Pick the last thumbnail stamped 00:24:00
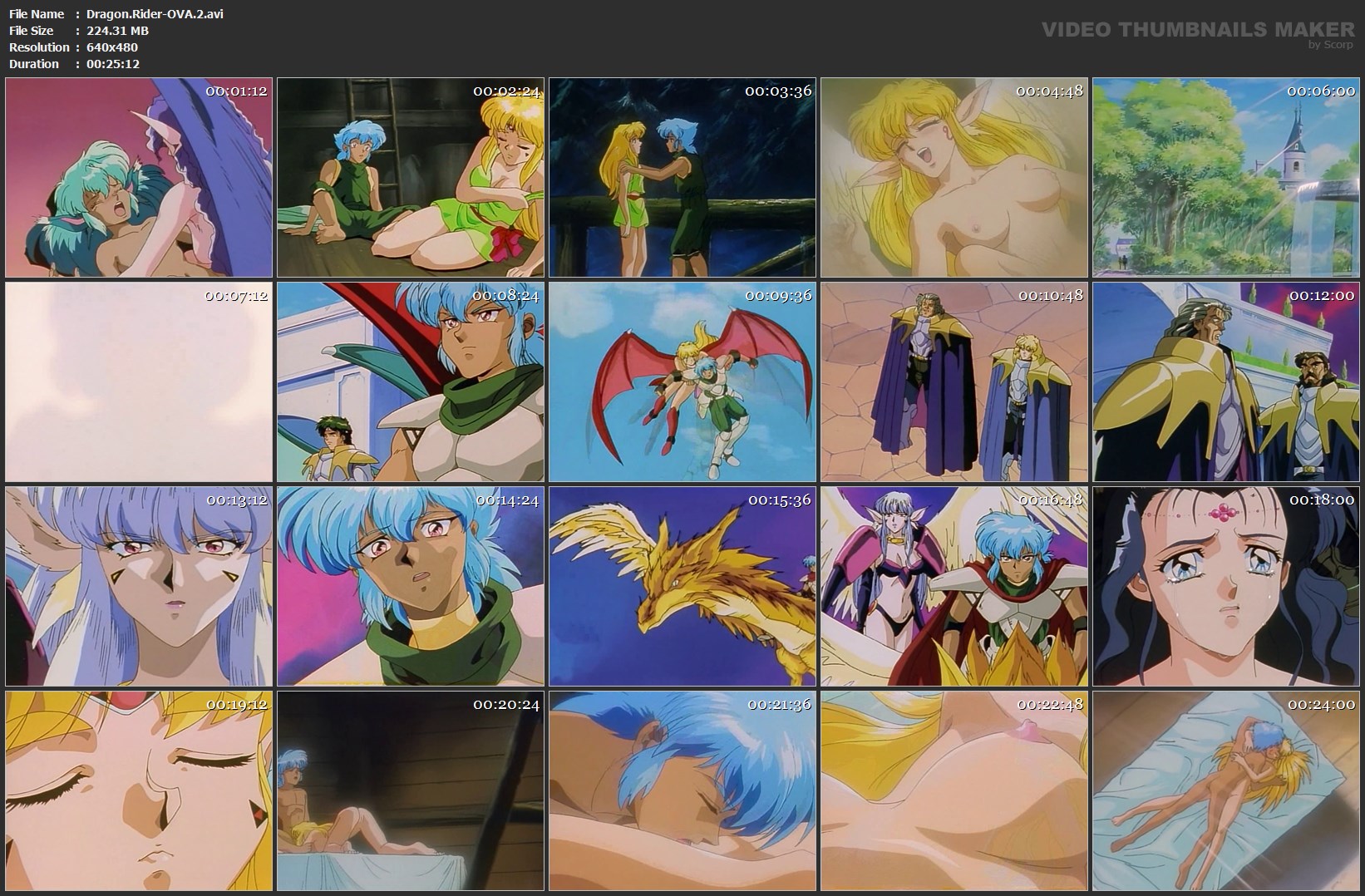1365x896 pixels. pos(1226,791)
